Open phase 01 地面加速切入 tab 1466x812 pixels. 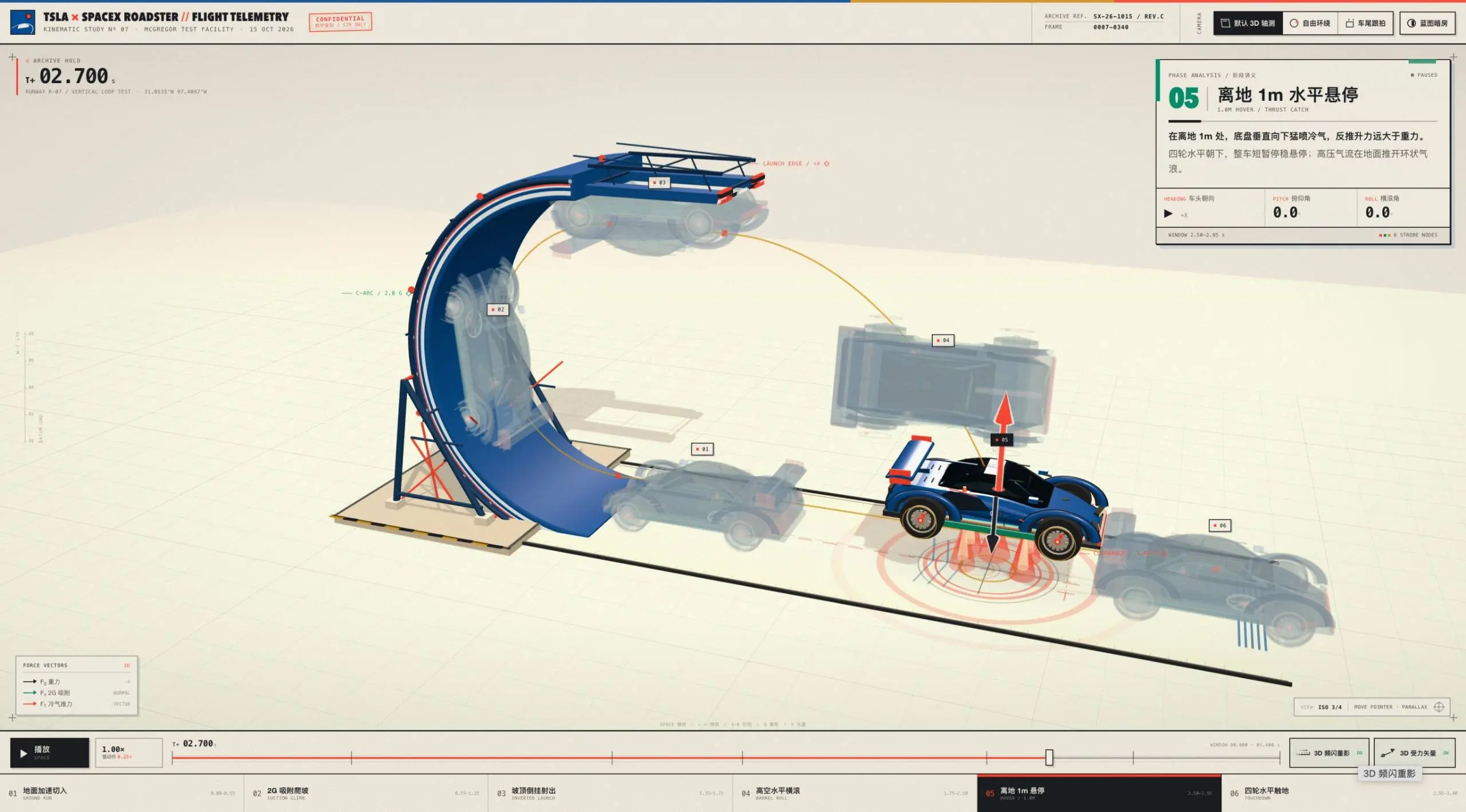pos(122,793)
